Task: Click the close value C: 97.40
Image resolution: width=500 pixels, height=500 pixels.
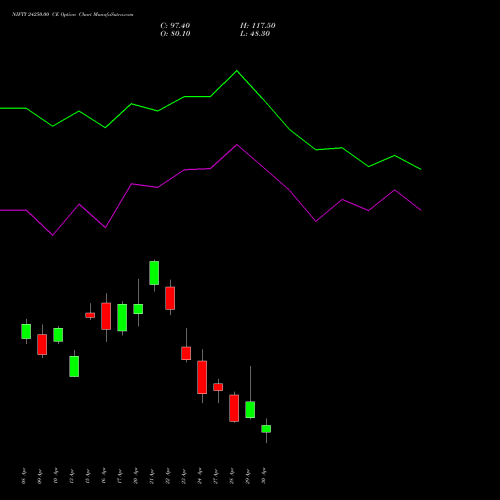Action: coord(175,26)
